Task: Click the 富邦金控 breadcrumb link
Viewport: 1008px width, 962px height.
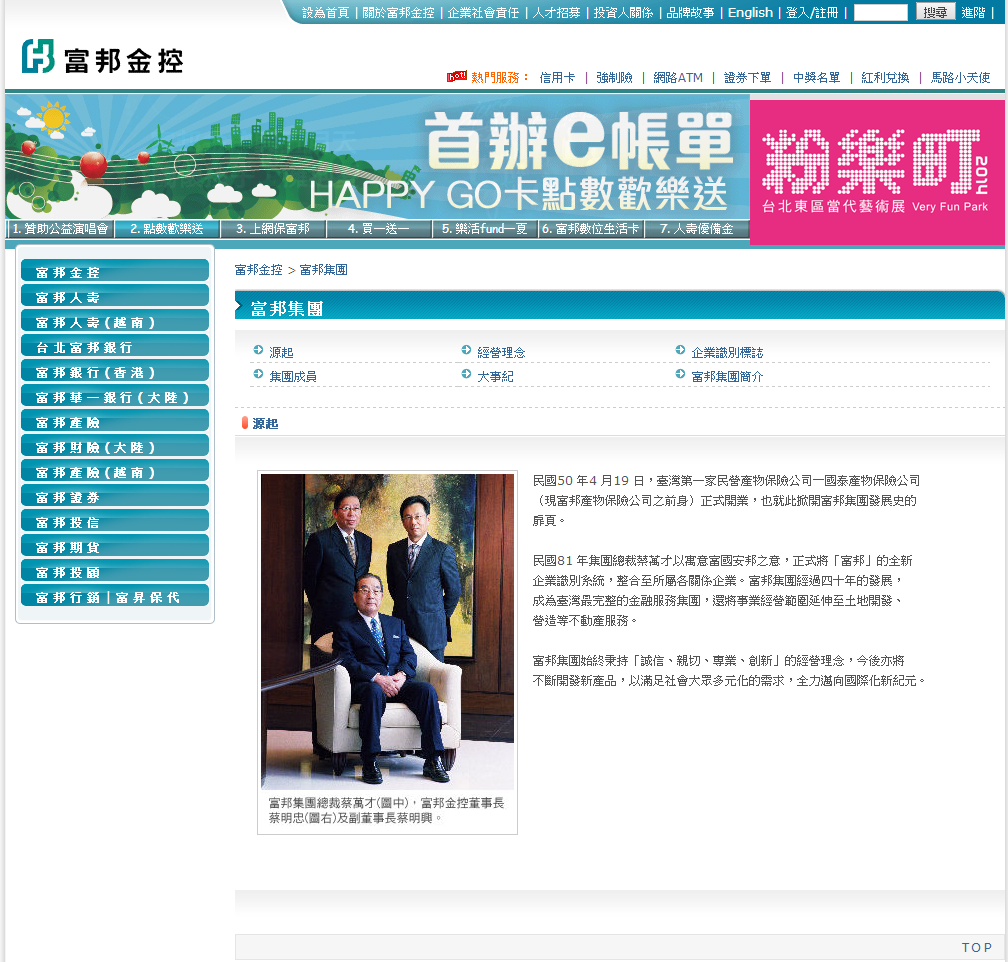Action: [258, 270]
